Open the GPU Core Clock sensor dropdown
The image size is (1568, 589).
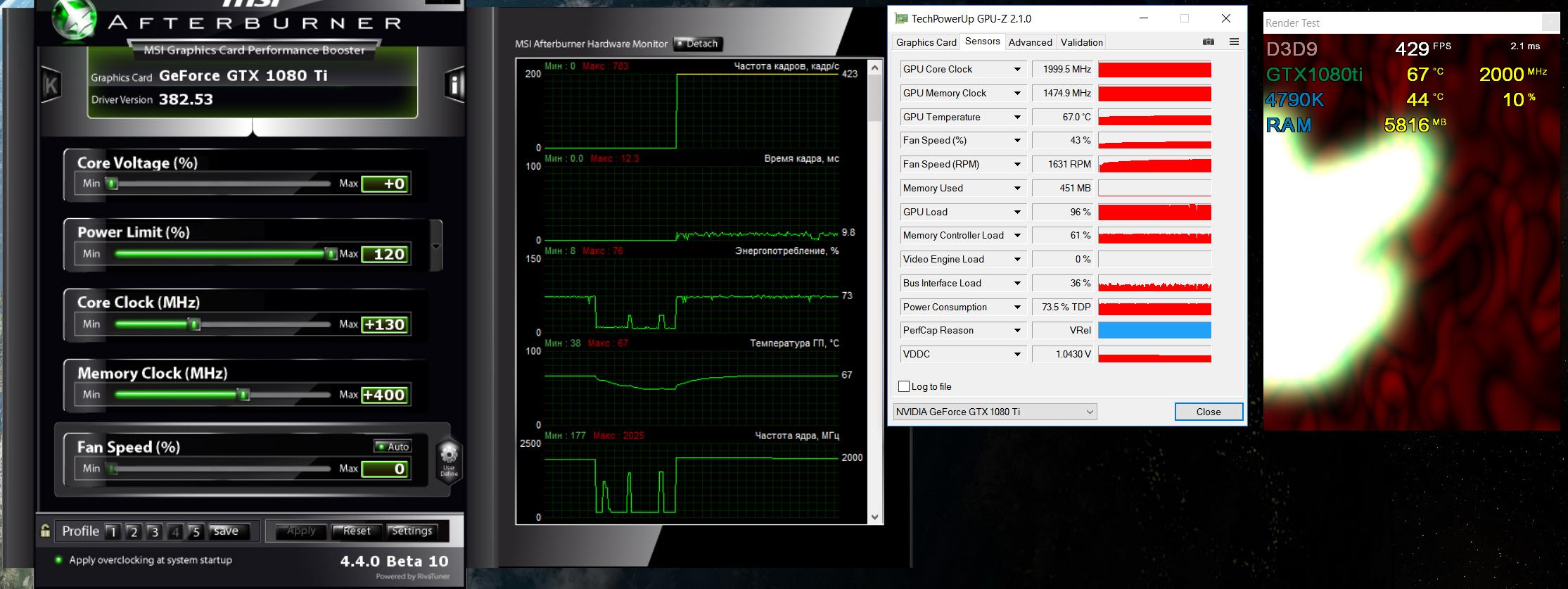coord(1017,70)
